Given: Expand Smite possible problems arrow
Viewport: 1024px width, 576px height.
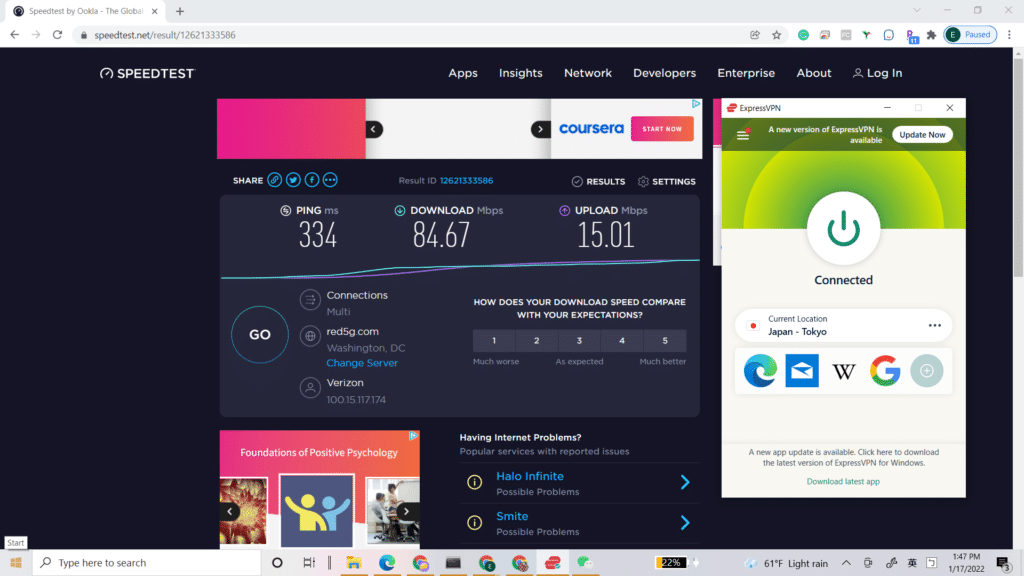Looking at the screenshot, I should pyautogui.click(x=685, y=522).
